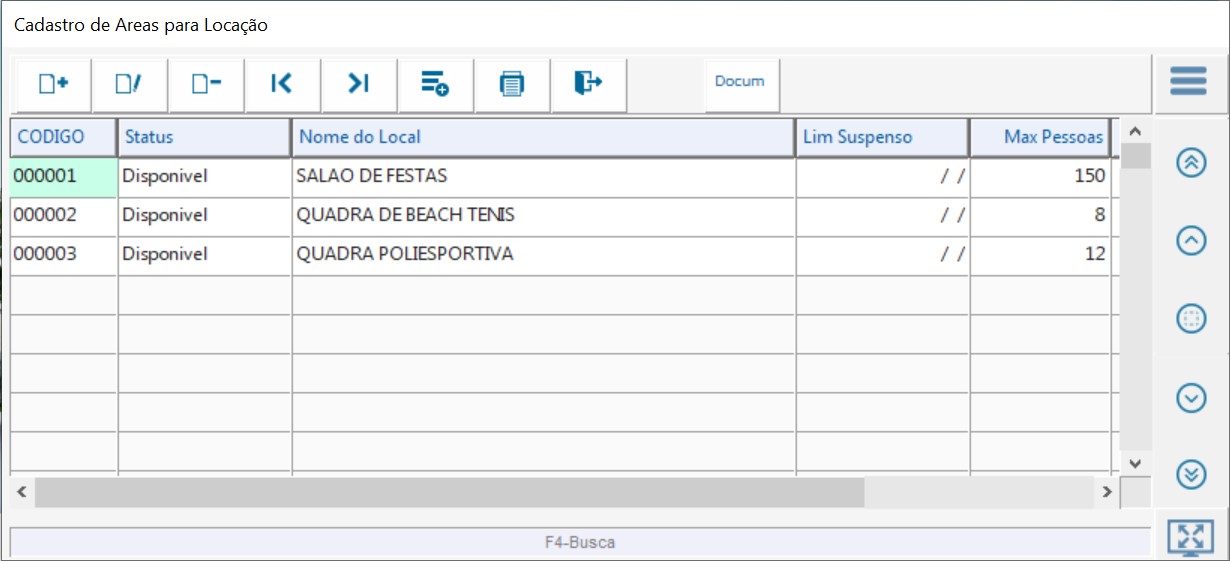Toggle fullscreen view icon

click(x=1190, y=537)
